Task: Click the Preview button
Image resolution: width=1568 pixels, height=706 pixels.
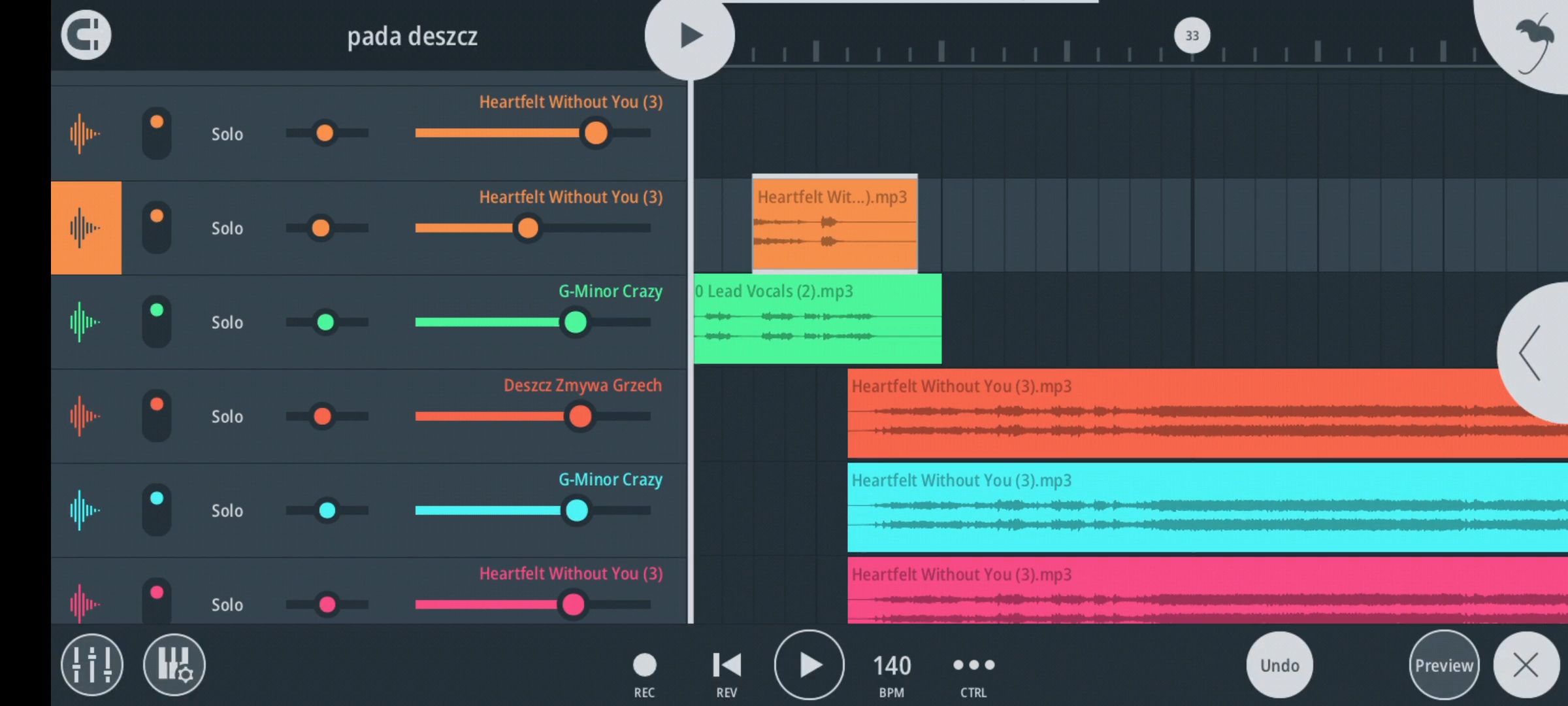Action: (1444, 665)
